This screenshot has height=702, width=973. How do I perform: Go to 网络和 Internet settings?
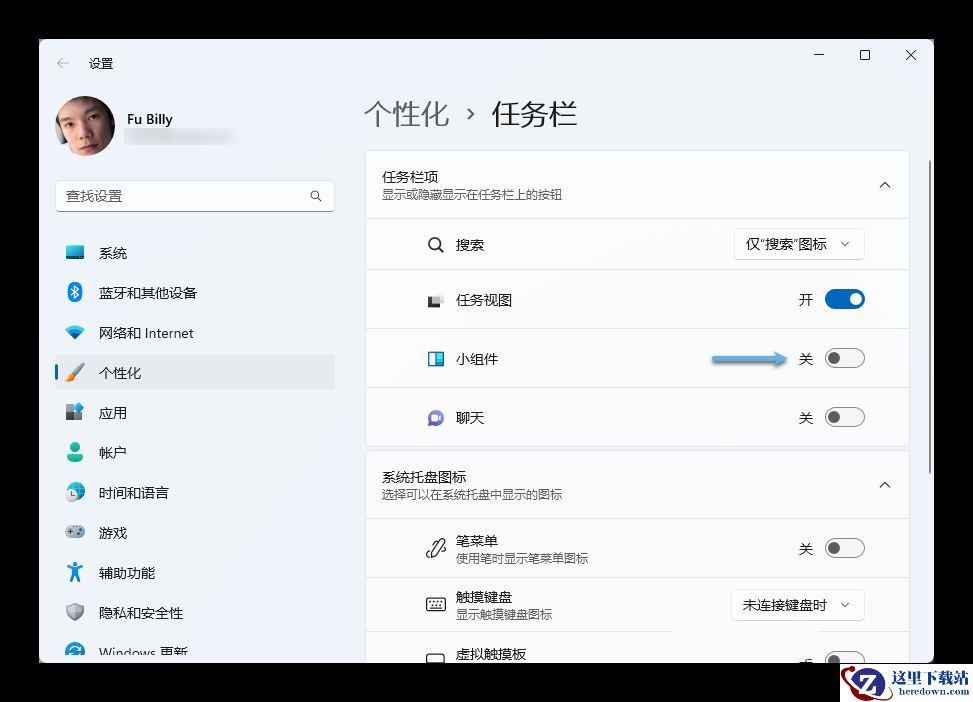195,333
